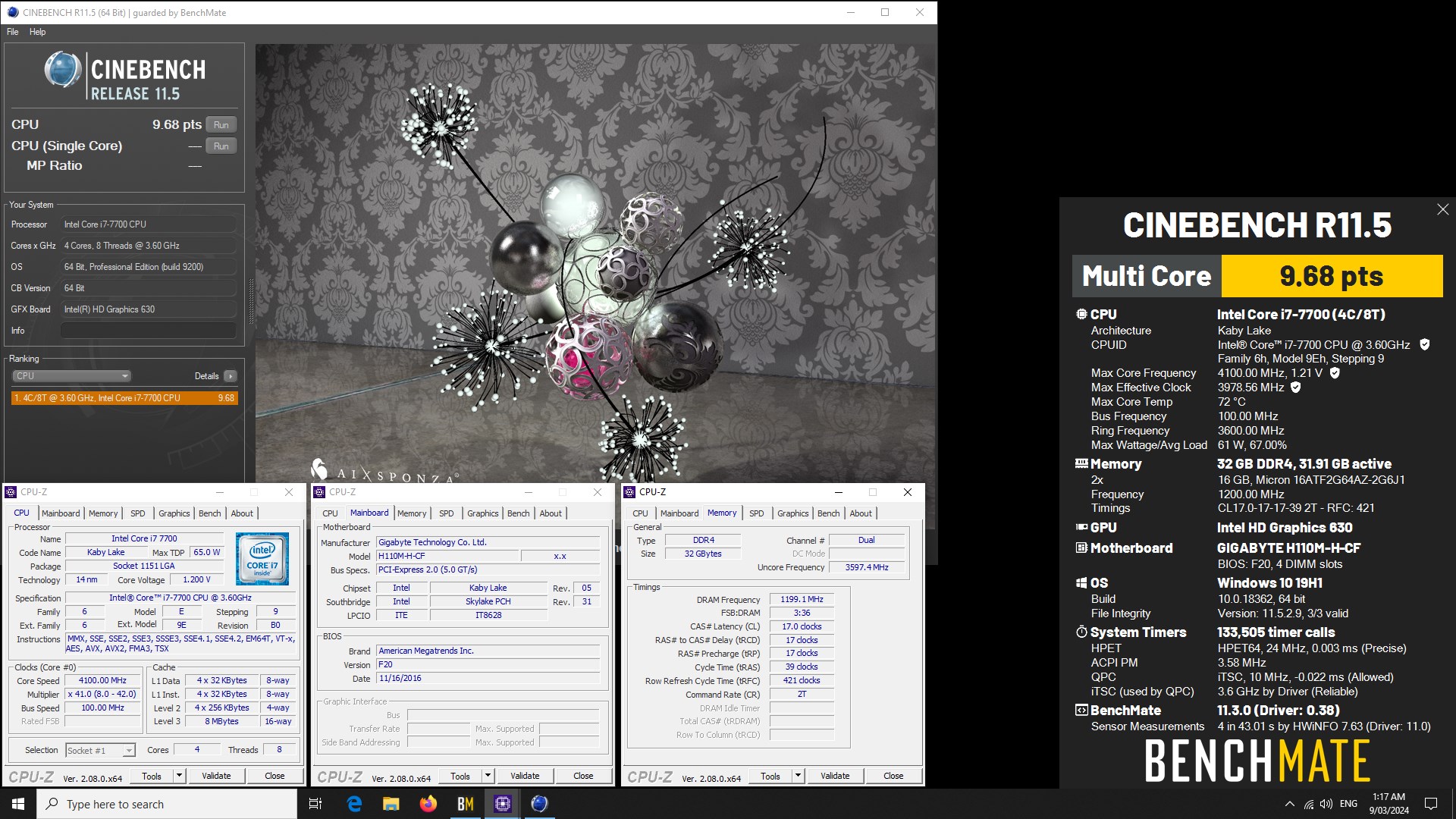Image resolution: width=1456 pixels, height=819 pixels.
Task: Click the shield icon beside Max Effective Clock
Action: coord(1296,388)
